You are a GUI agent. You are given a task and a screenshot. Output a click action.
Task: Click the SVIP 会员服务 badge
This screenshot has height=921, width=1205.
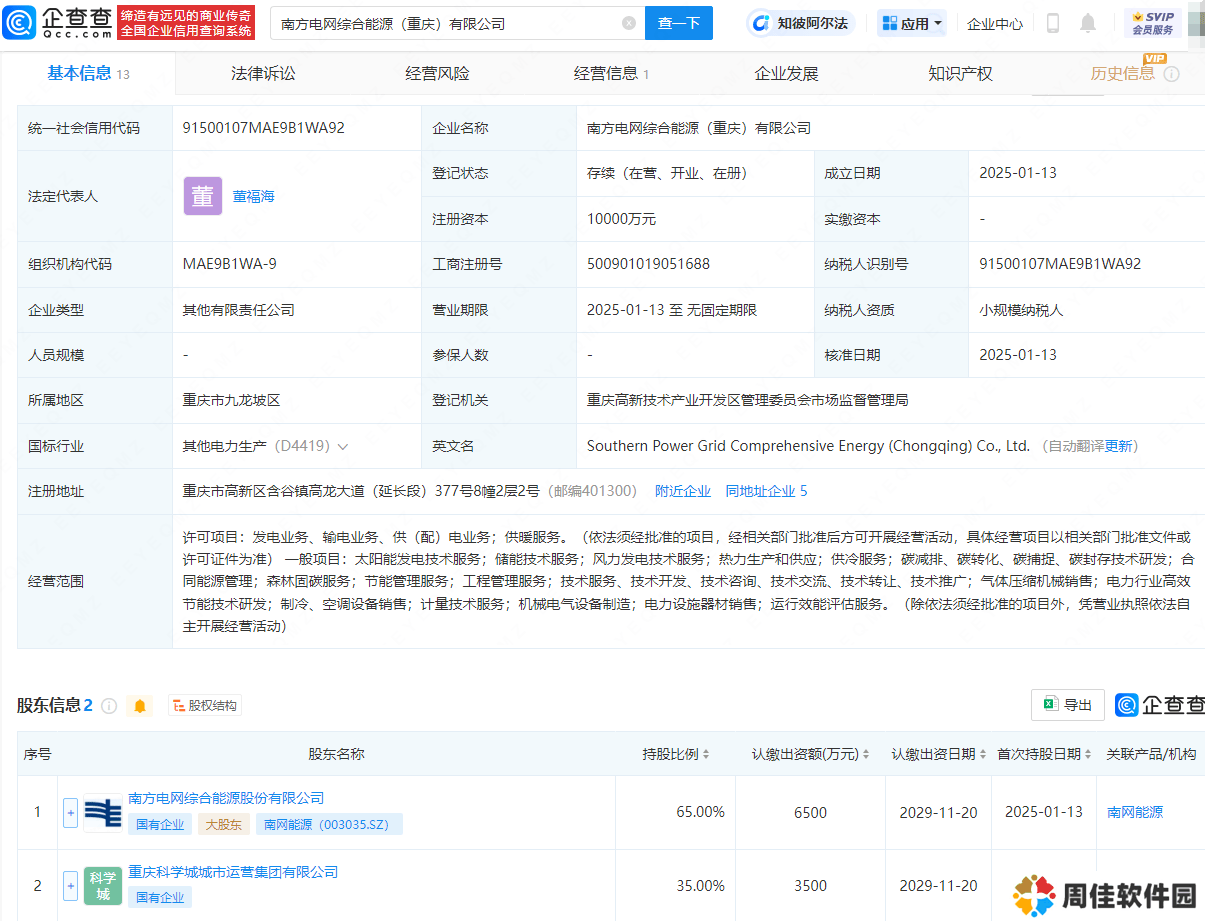1152,23
